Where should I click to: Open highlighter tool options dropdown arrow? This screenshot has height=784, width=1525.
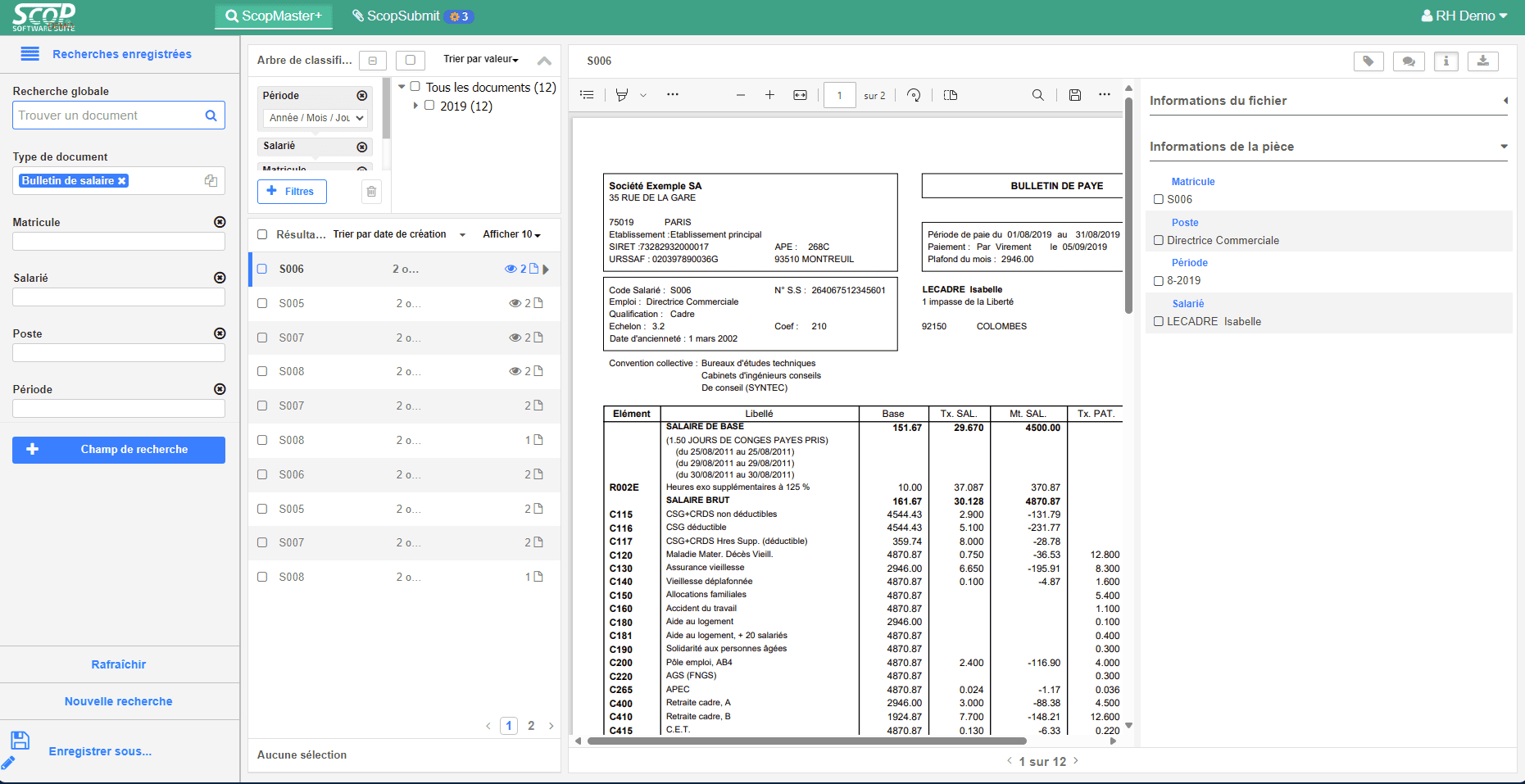[x=643, y=95]
